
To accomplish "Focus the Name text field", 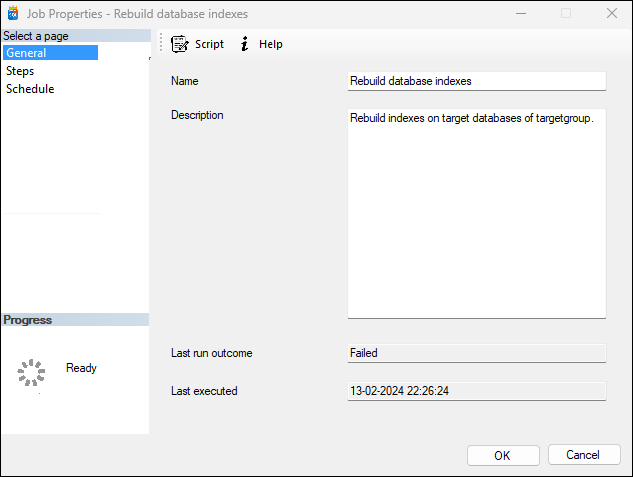I will click(476, 81).
